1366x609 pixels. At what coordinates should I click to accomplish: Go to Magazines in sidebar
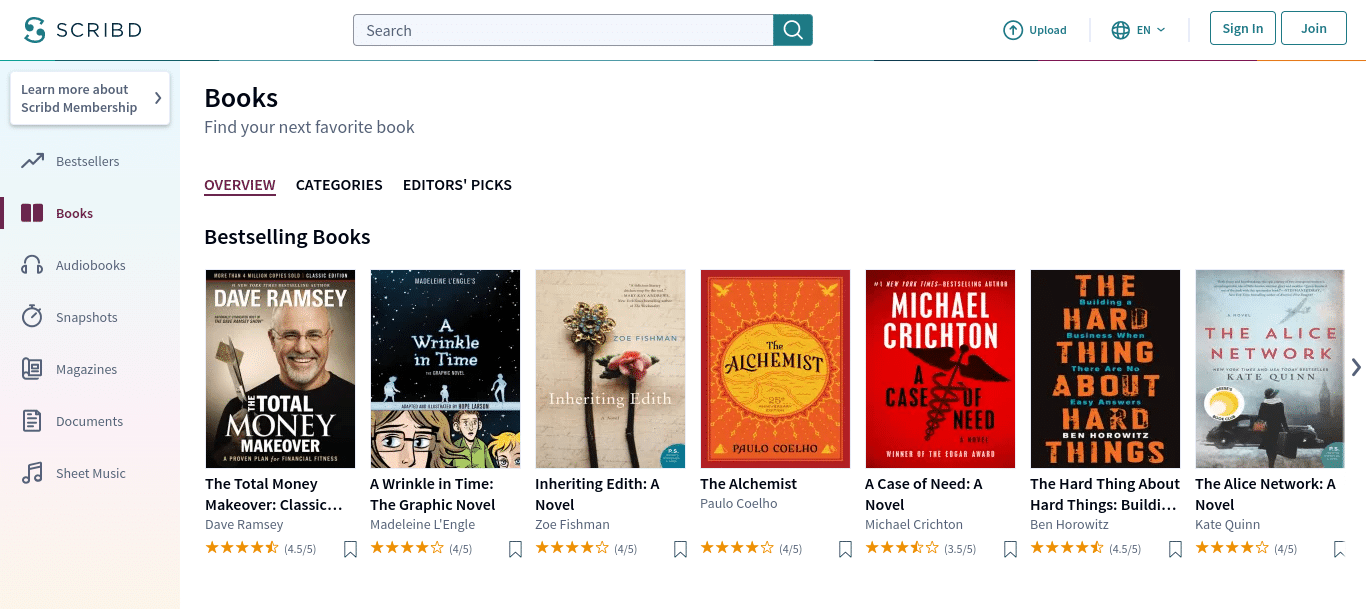pos(87,369)
